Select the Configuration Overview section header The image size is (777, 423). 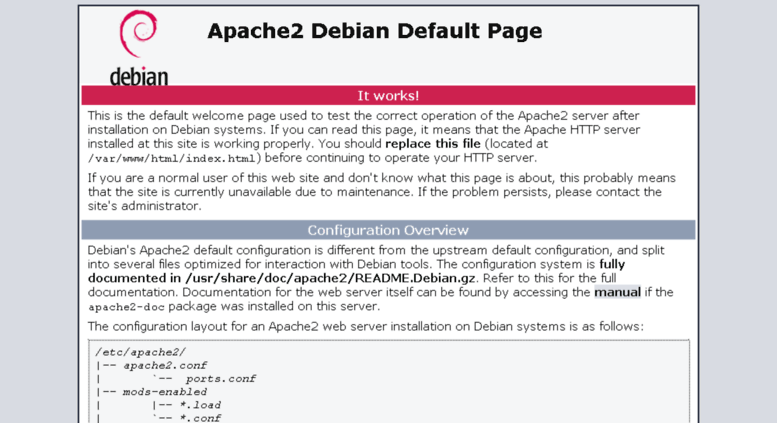tap(388, 230)
